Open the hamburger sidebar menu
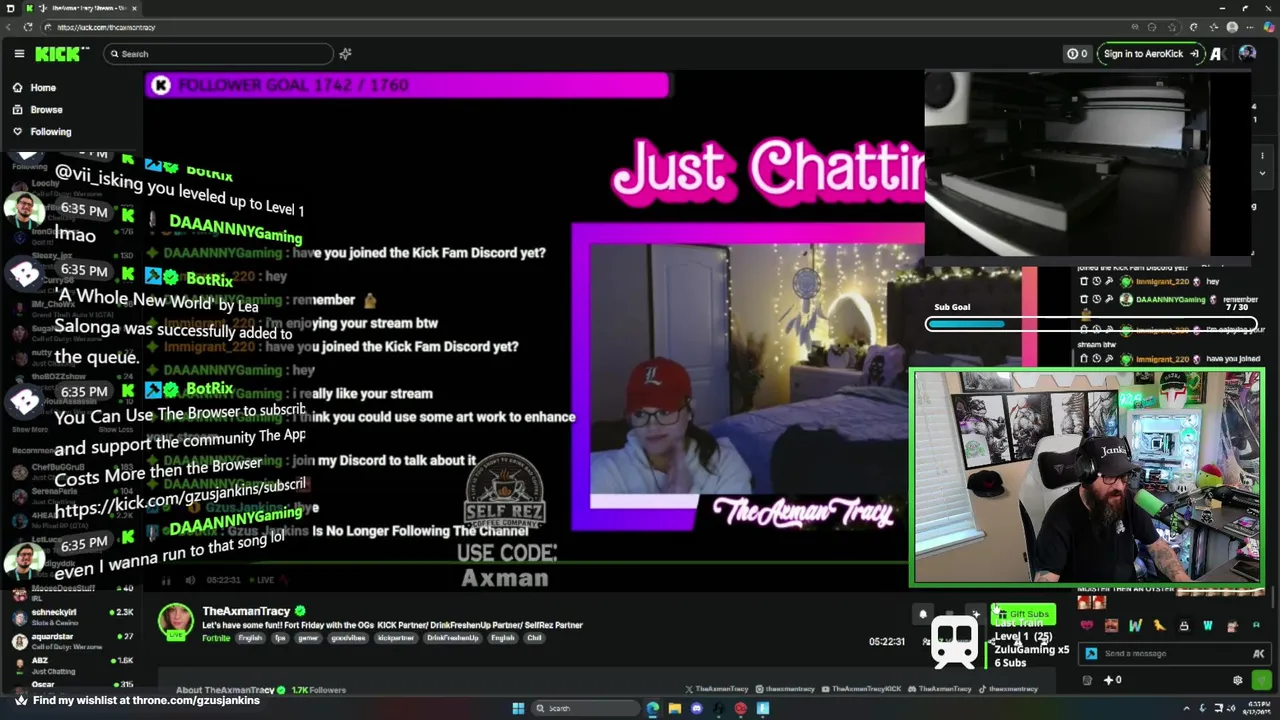The image size is (1280, 720). [19, 54]
